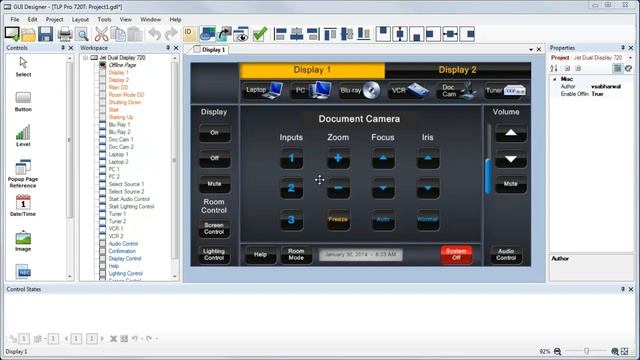Open Print Preview from the toolbar
Viewport: 640px width, 360px height.
(x=82, y=34)
